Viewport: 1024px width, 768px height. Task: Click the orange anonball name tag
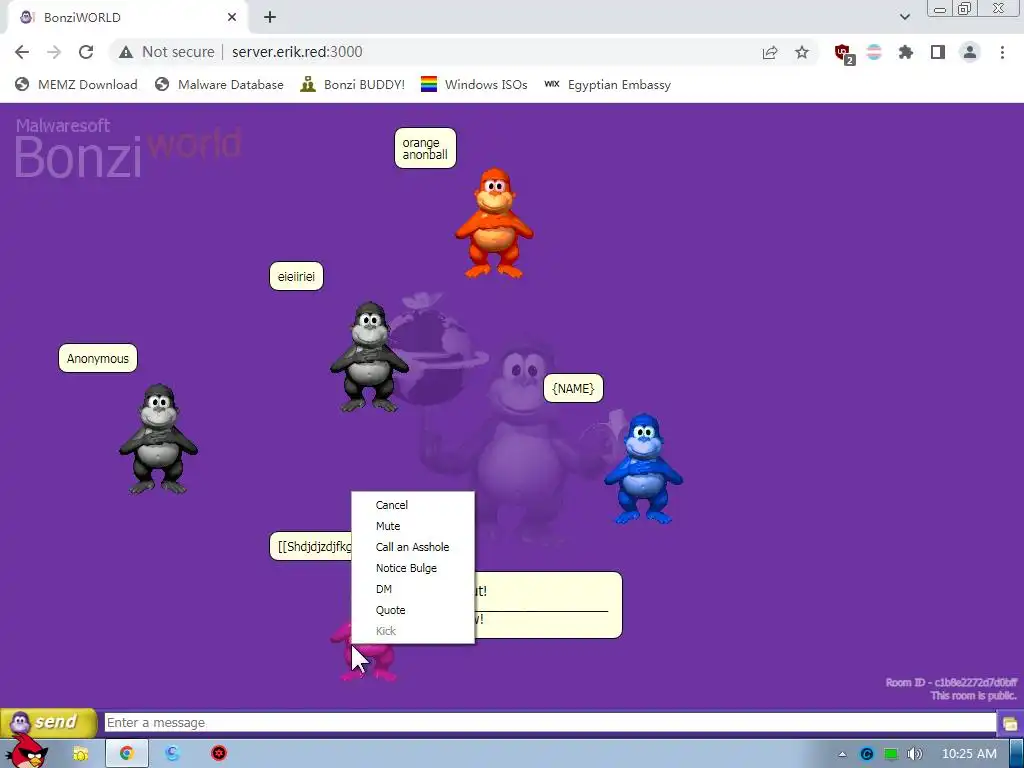coord(425,148)
